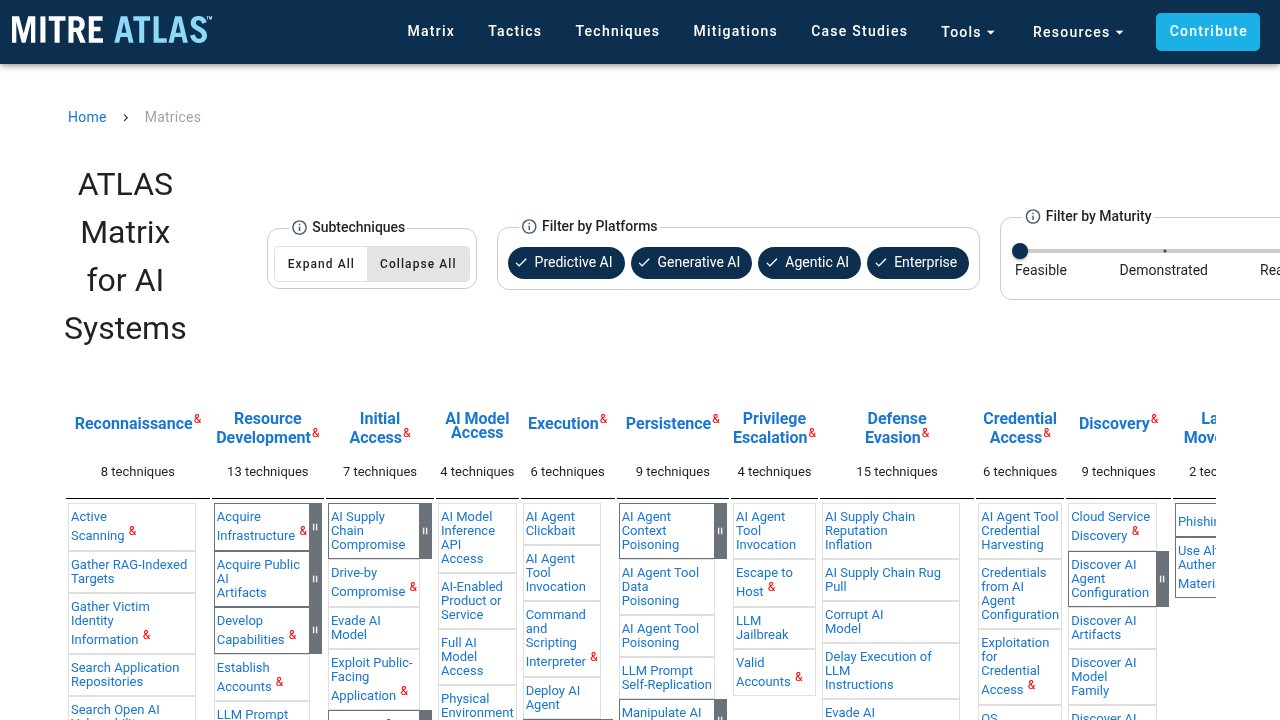Expand Acquire Infrastructure subtechniques handle
The height and width of the screenshot is (720, 1280).
pyautogui.click(x=315, y=527)
